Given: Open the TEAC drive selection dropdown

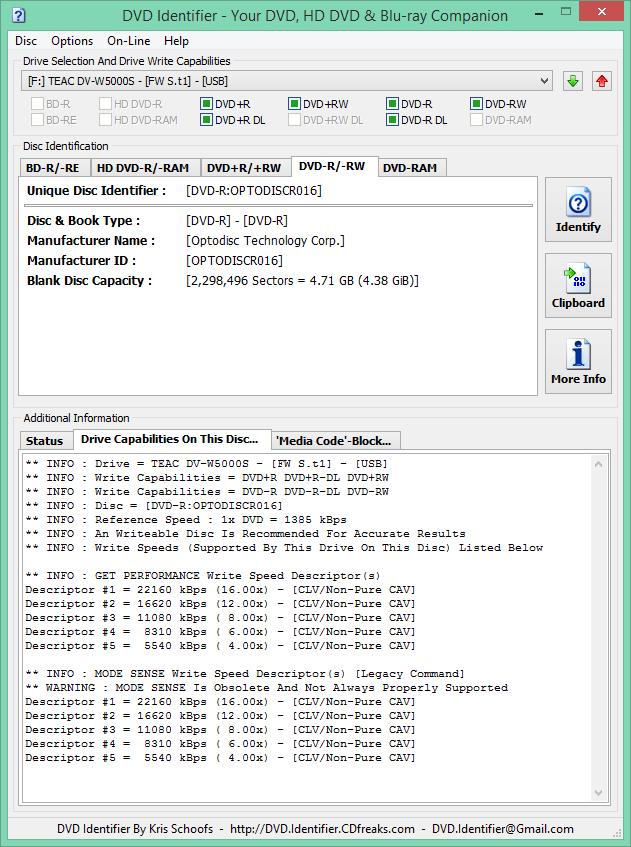Looking at the screenshot, I should [x=287, y=81].
